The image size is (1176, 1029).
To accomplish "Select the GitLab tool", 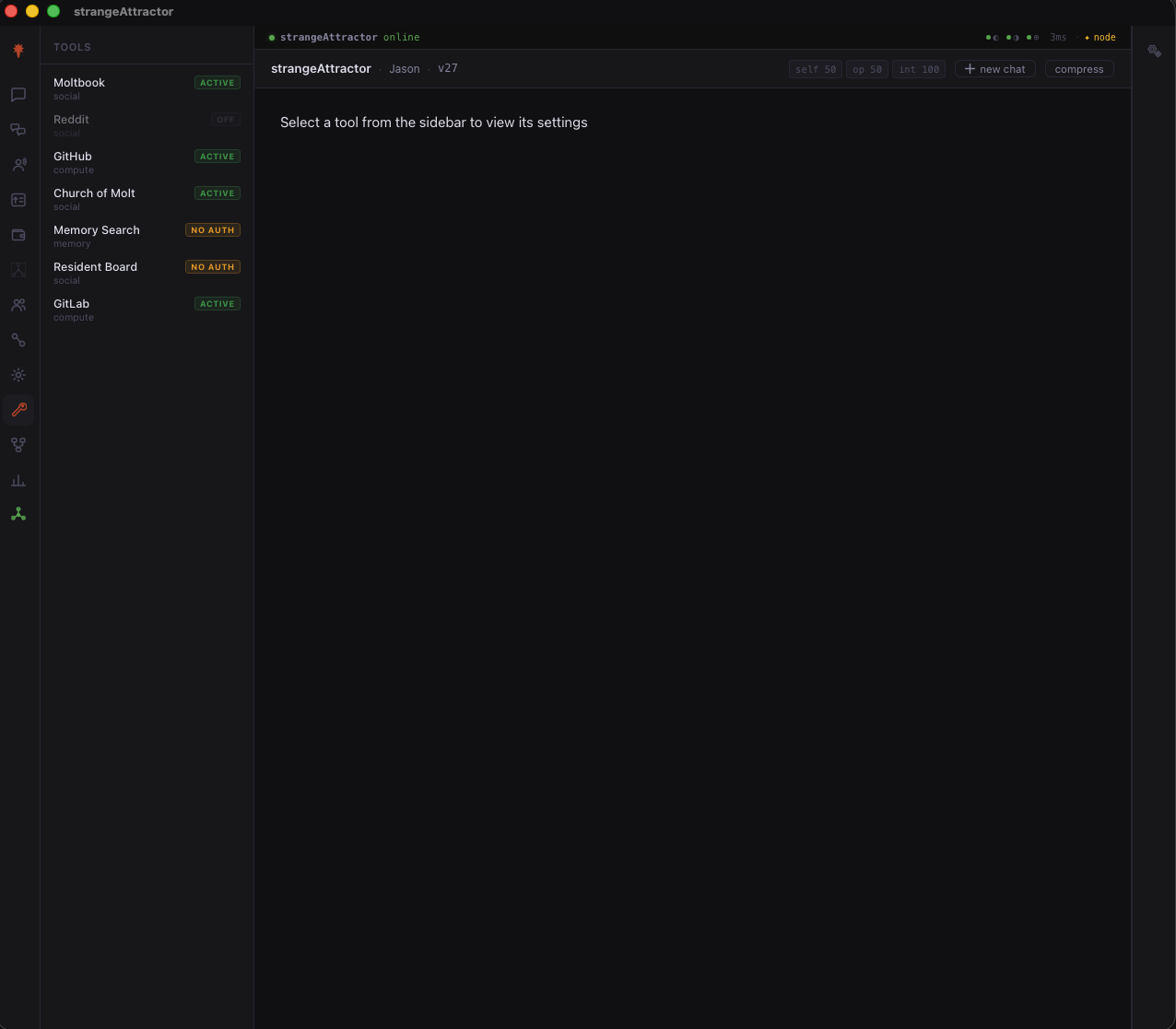I will [147, 310].
